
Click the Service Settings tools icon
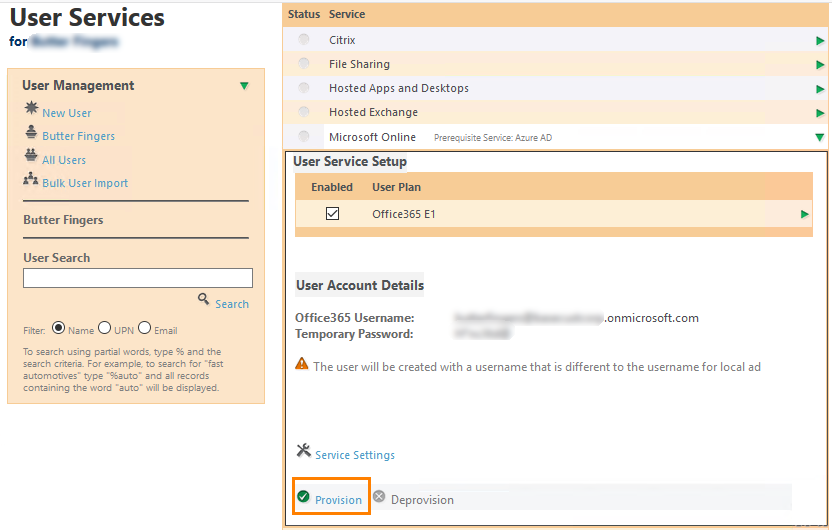(304, 450)
